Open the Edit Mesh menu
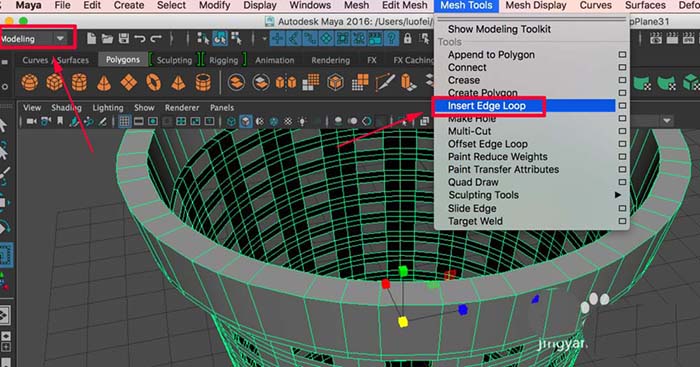Viewport: 700px width, 367px height. (404, 5)
